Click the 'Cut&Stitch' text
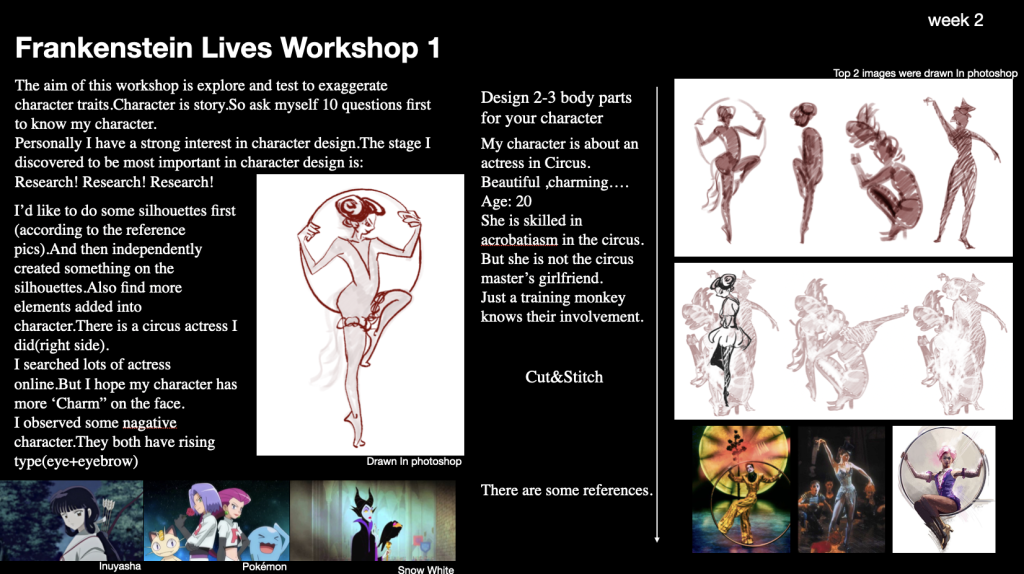 (x=564, y=377)
